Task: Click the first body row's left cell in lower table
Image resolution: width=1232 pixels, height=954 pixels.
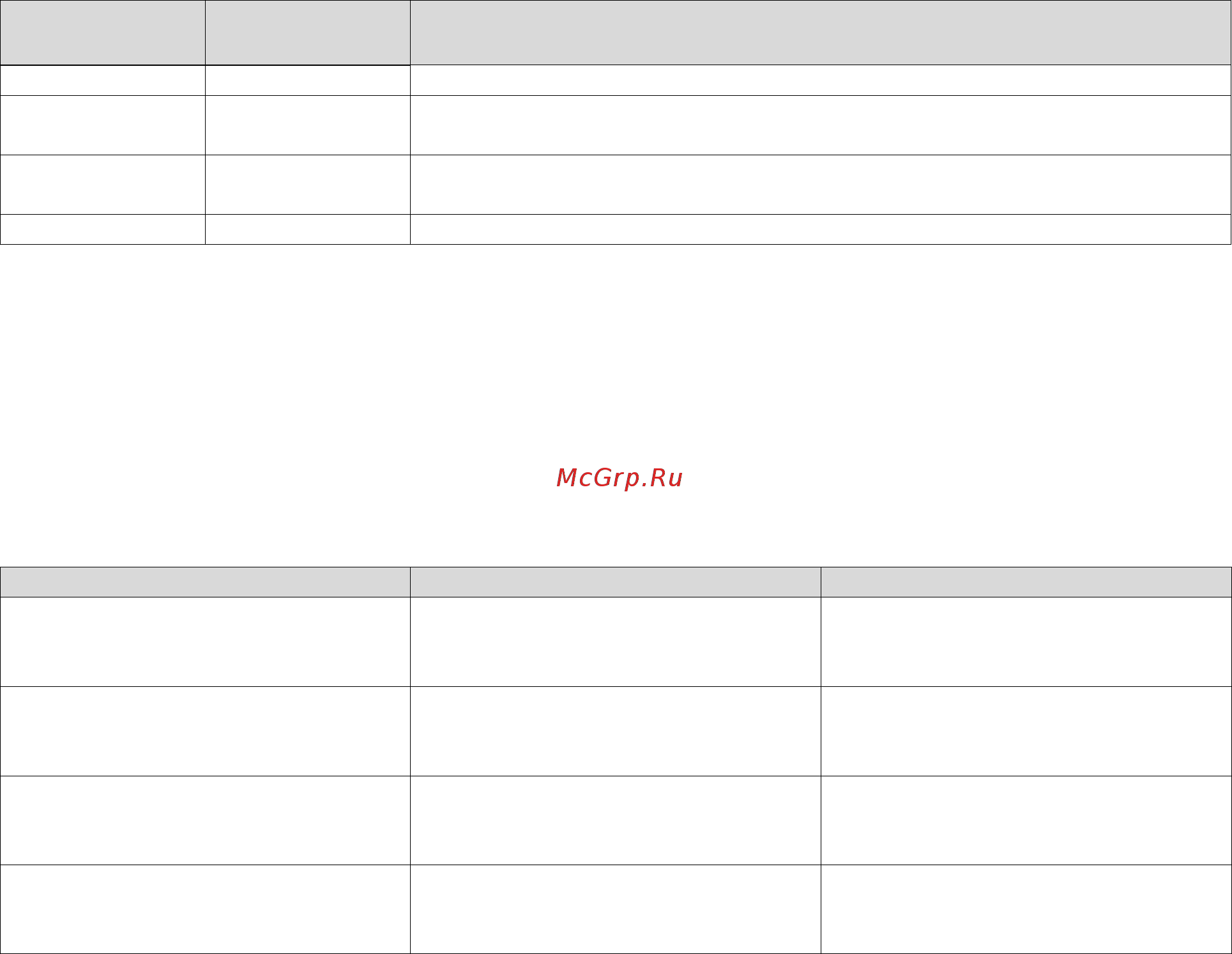Action: coord(205,642)
